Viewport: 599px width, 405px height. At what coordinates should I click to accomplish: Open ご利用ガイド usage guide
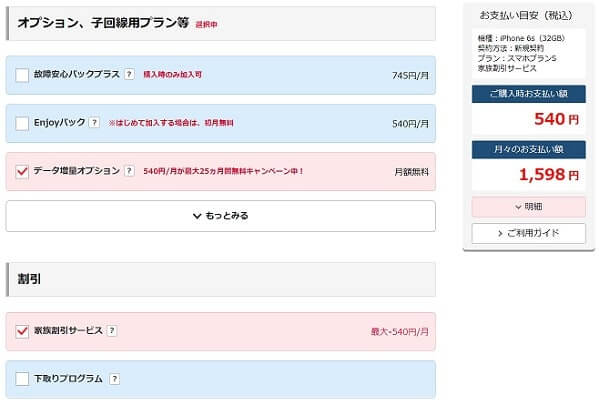pos(528,233)
